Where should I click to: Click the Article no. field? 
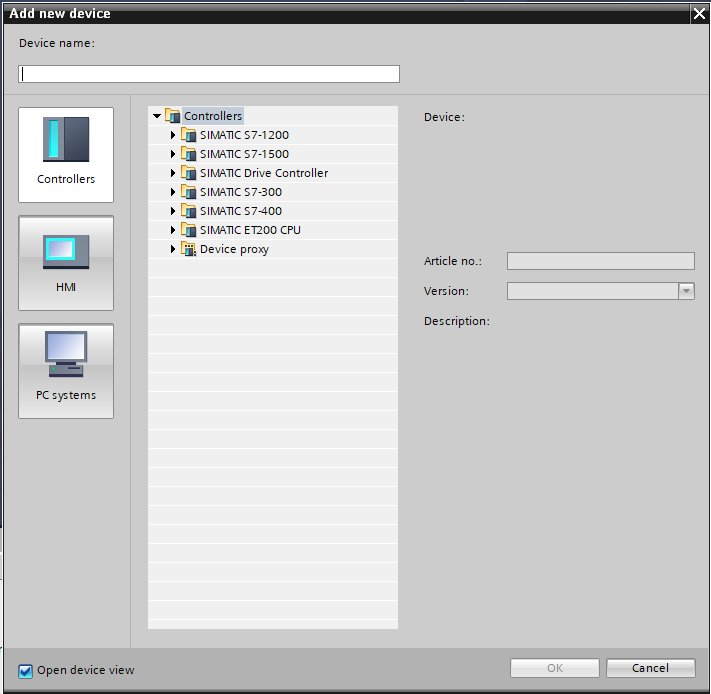600,261
